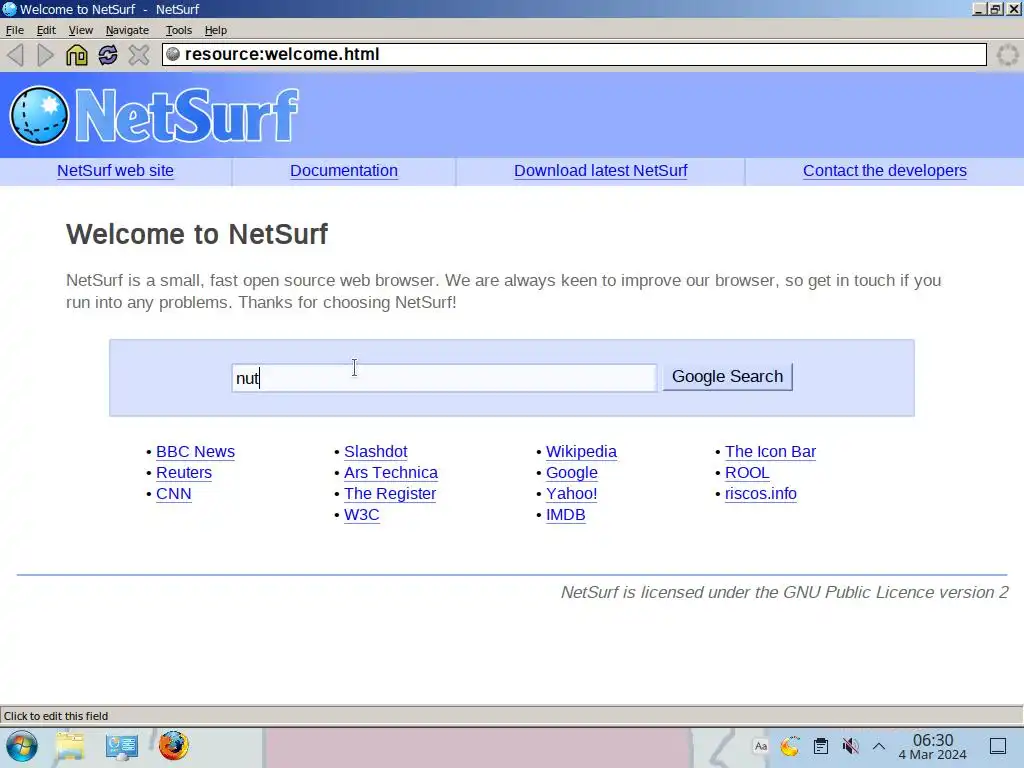
Task: Open the Tools menu
Action: [x=178, y=30]
